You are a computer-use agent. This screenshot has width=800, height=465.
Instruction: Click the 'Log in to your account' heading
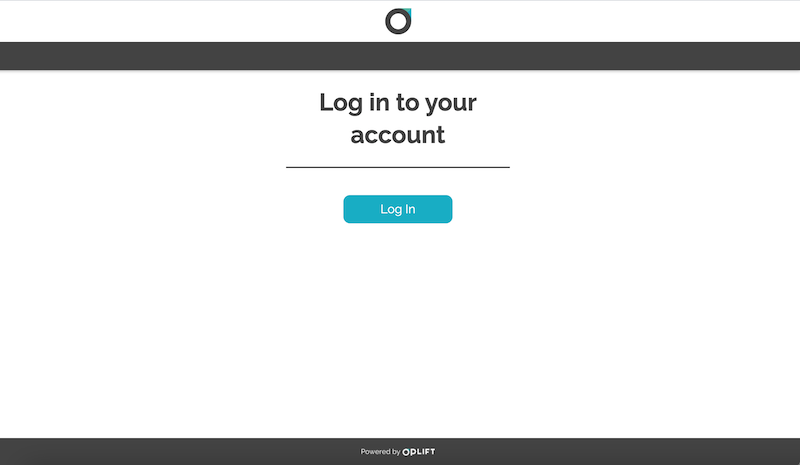397,118
